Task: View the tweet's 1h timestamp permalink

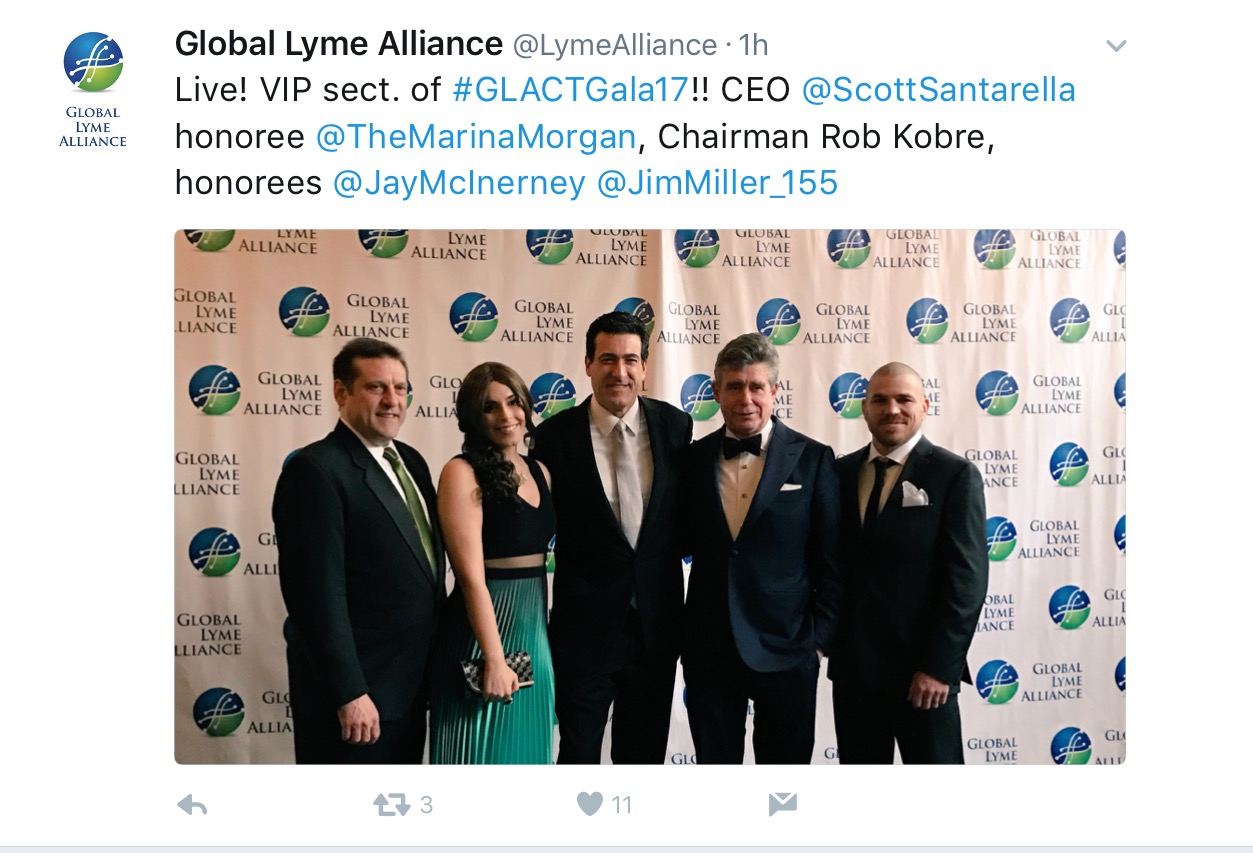Action: click(753, 45)
